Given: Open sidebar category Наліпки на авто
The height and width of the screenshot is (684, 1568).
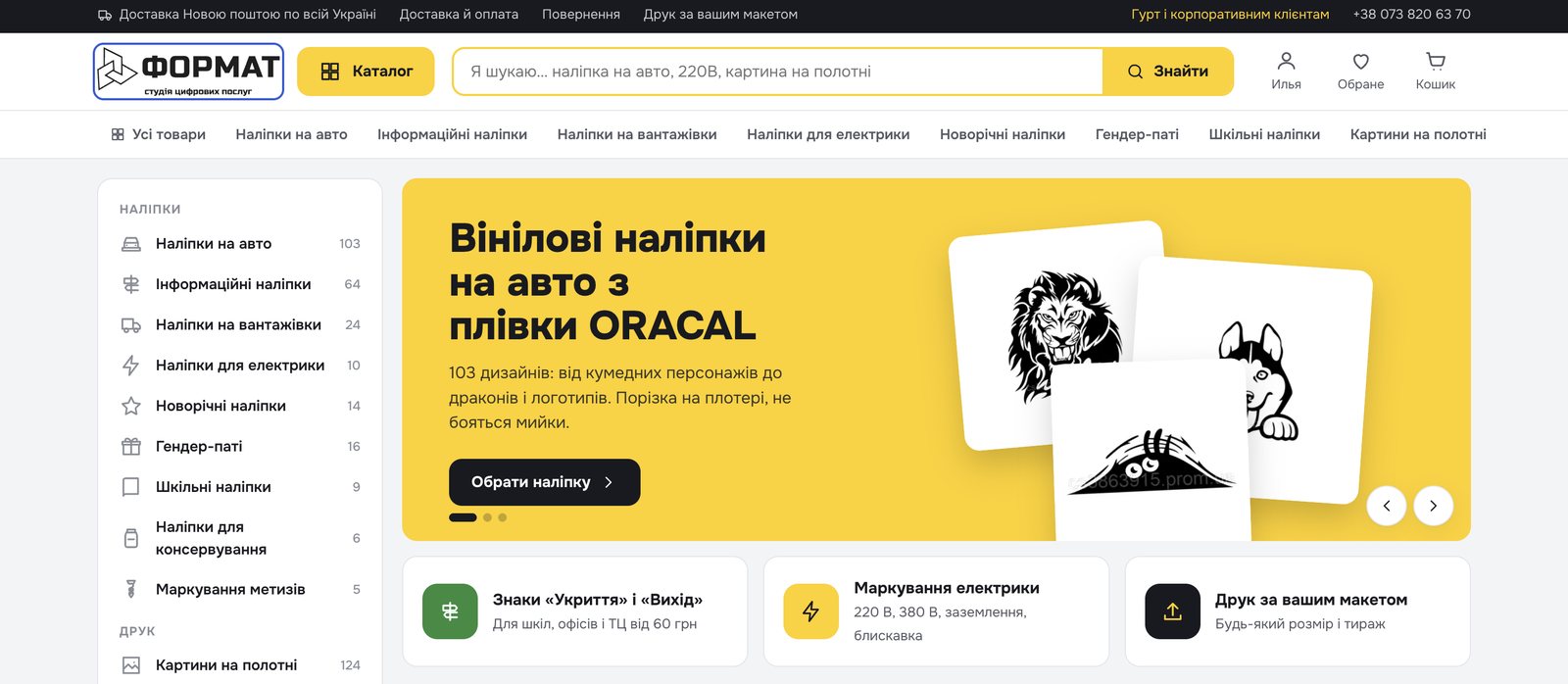Looking at the screenshot, I should [240, 244].
